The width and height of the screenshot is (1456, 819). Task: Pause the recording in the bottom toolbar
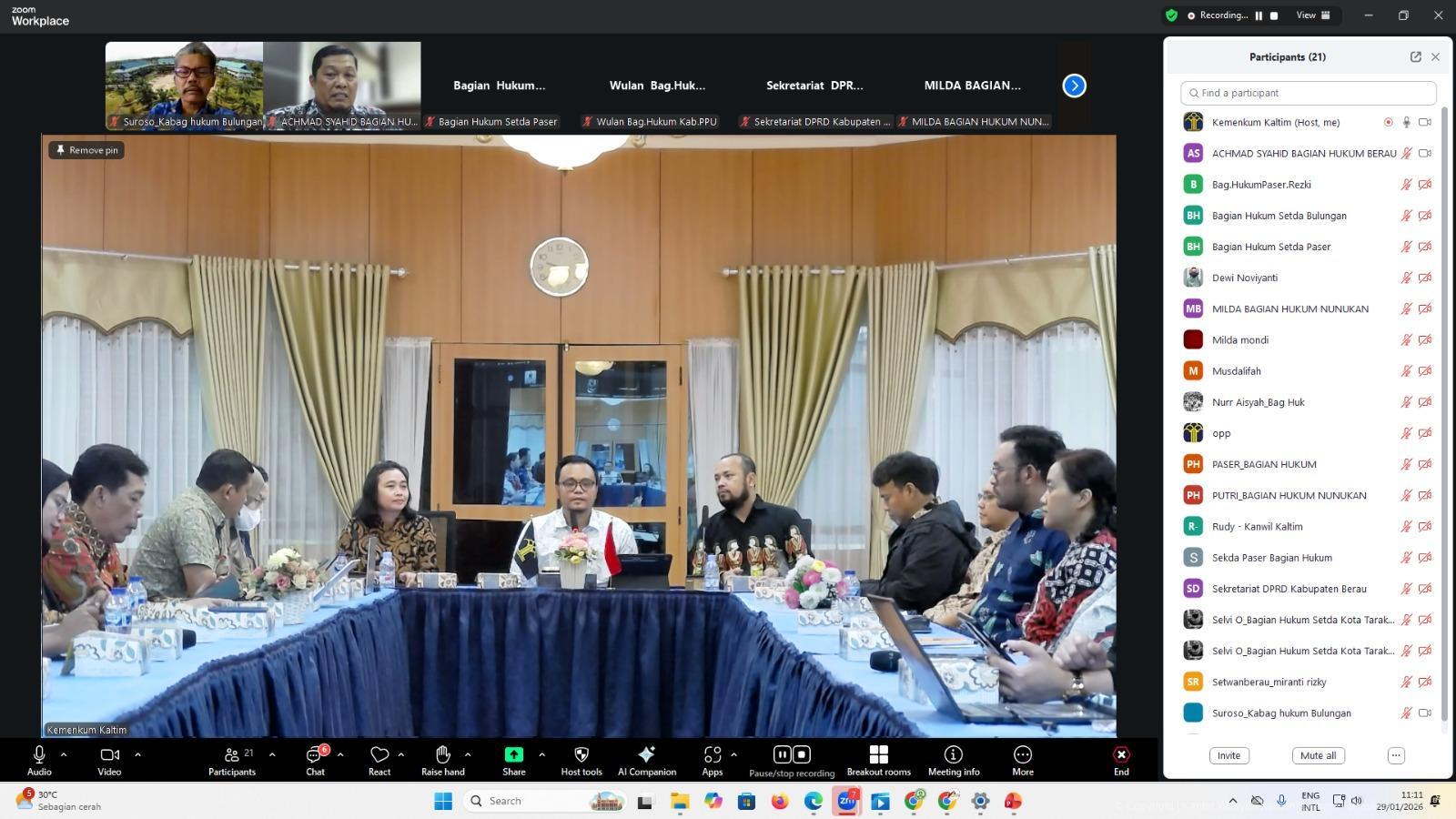click(x=782, y=754)
